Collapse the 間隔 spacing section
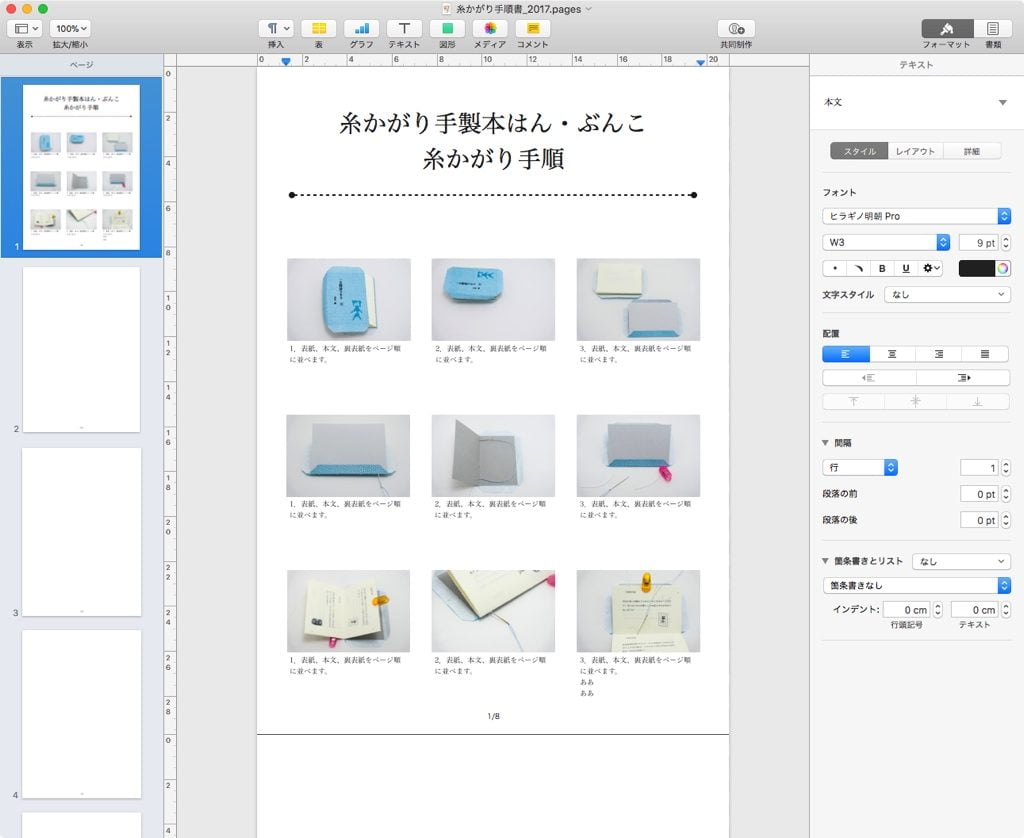The image size is (1024, 838). (825, 443)
